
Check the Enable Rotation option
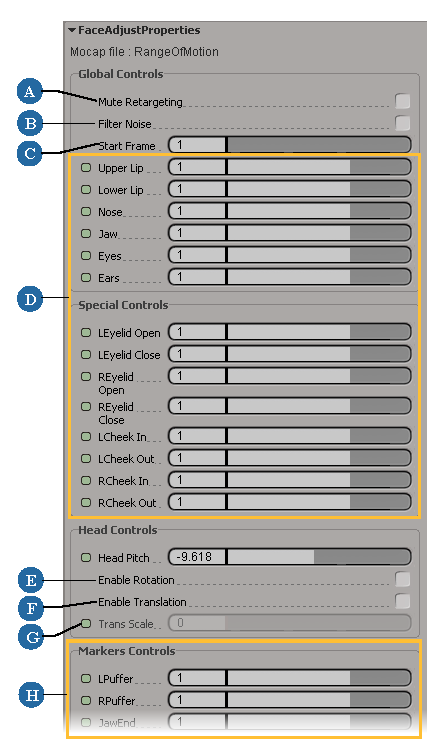[403, 579]
